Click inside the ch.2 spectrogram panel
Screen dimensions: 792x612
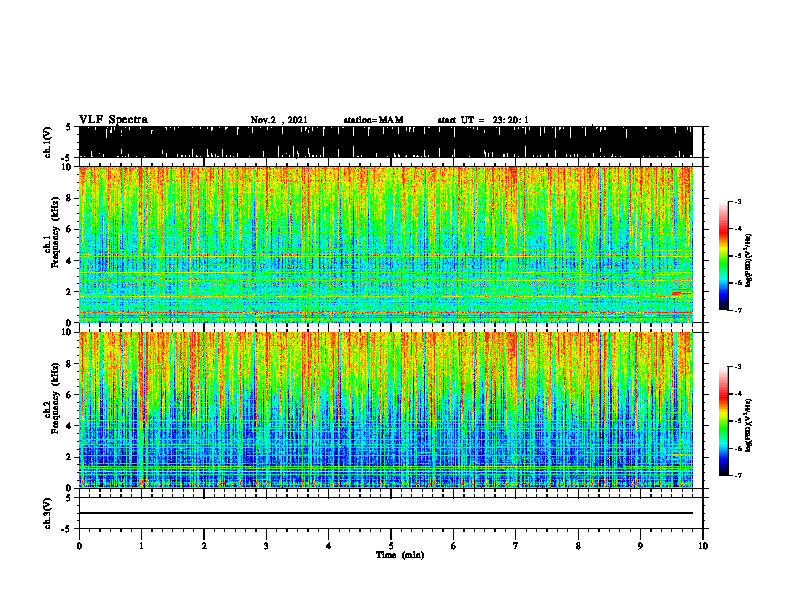point(386,410)
